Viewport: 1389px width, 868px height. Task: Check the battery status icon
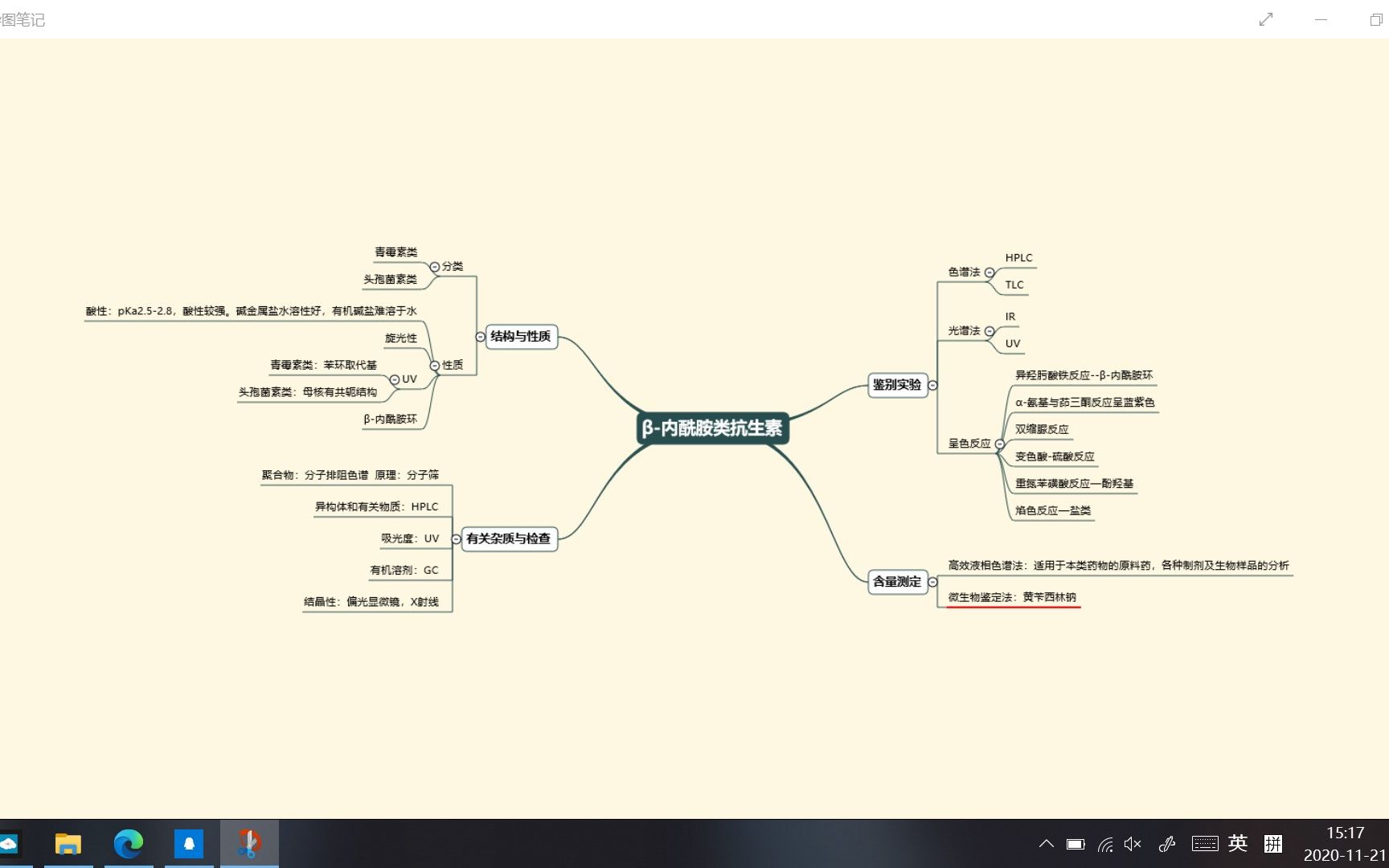click(x=1076, y=844)
